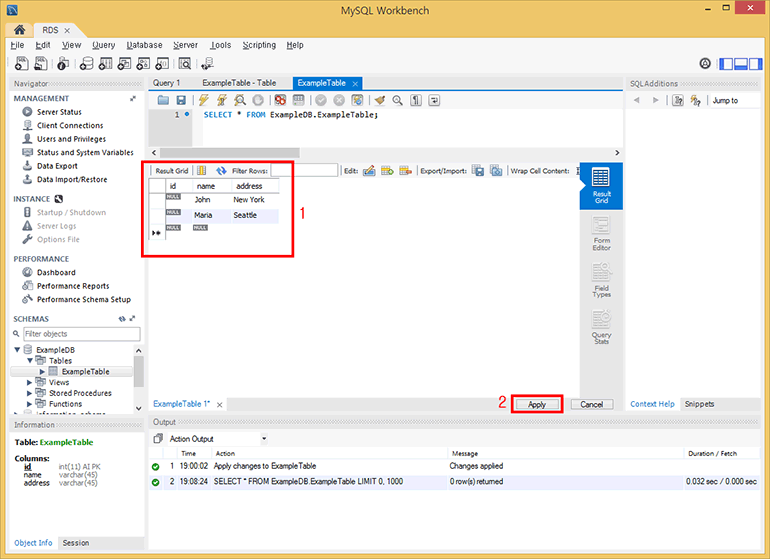Open the Action Output dropdown
Viewport: 770px width, 559px height.
pos(264,439)
